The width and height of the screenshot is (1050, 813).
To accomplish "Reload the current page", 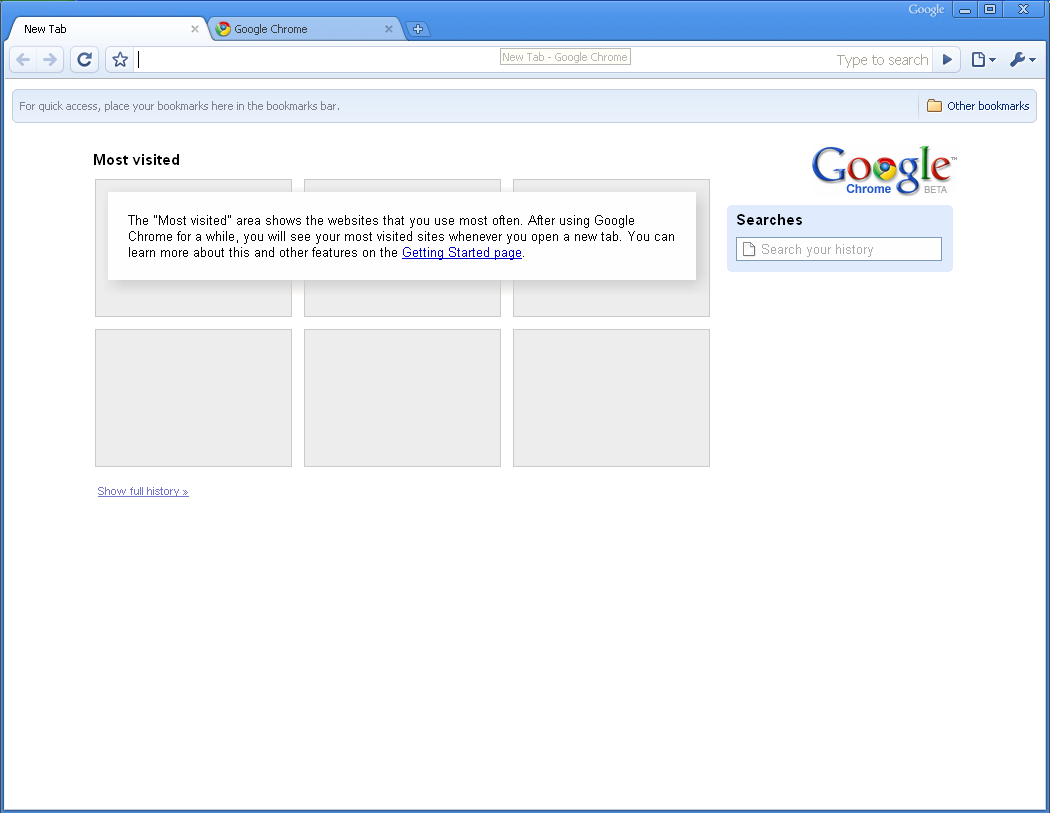I will tap(84, 59).
